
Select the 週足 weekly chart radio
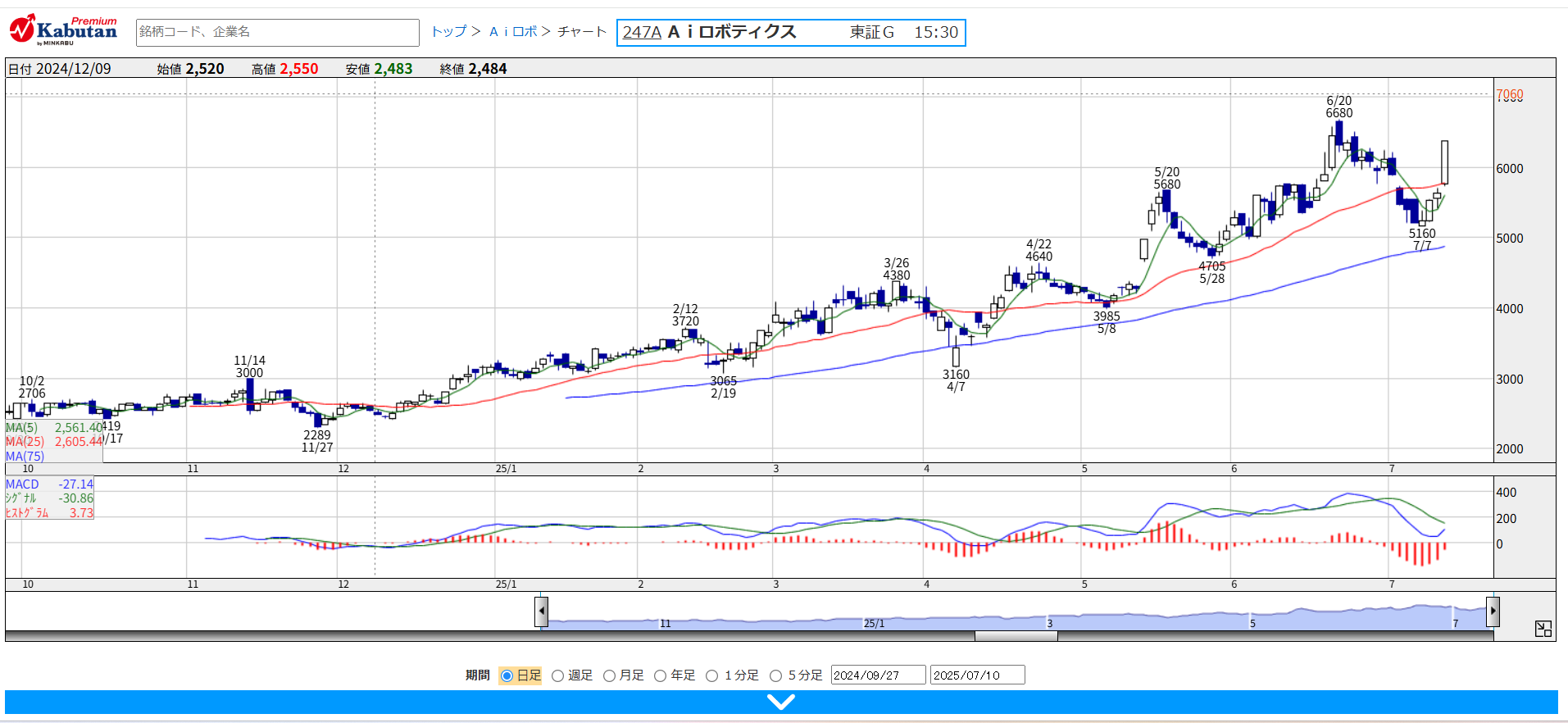pyautogui.click(x=557, y=675)
